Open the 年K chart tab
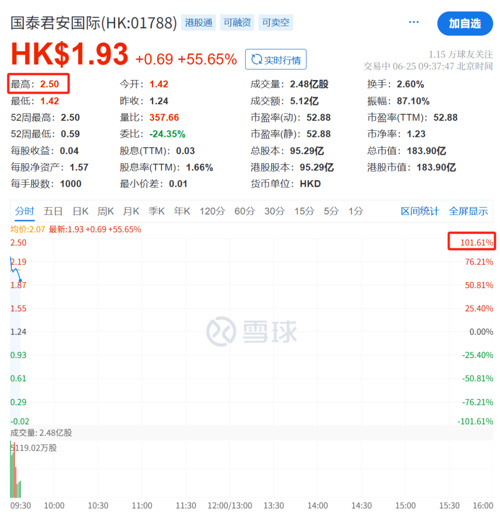The height and width of the screenshot is (519, 500). click(x=182, y=211)
